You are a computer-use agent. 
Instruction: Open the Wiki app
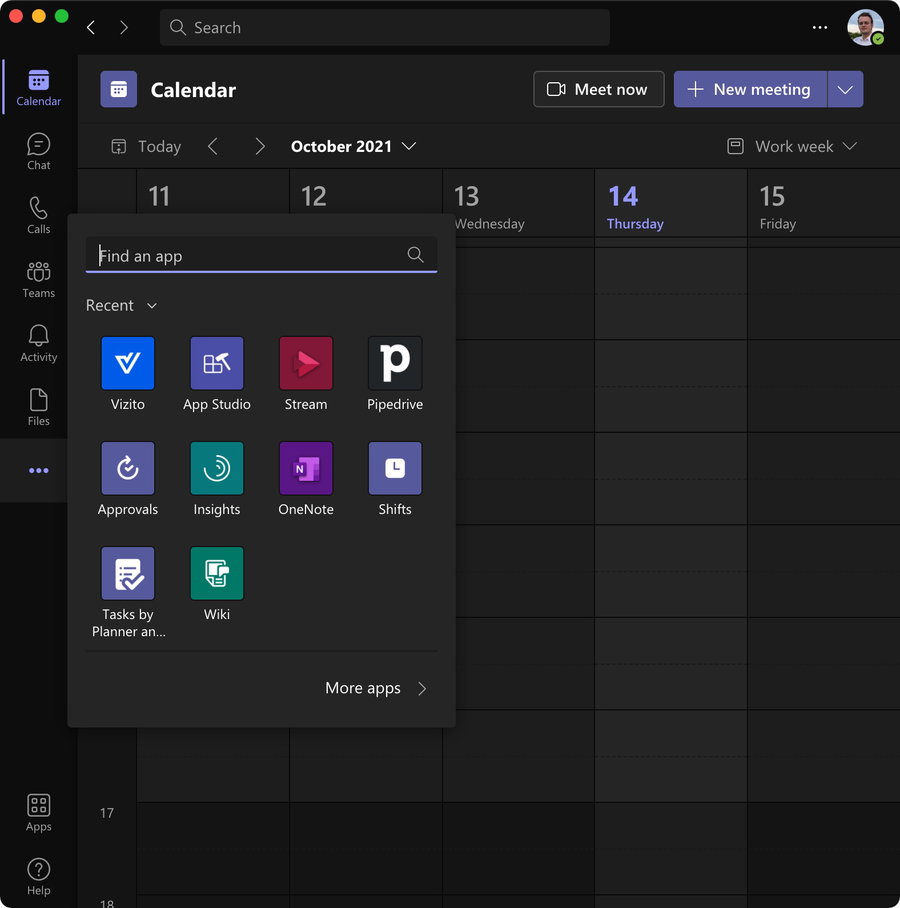pyautogui.click(x=217, y=573)
